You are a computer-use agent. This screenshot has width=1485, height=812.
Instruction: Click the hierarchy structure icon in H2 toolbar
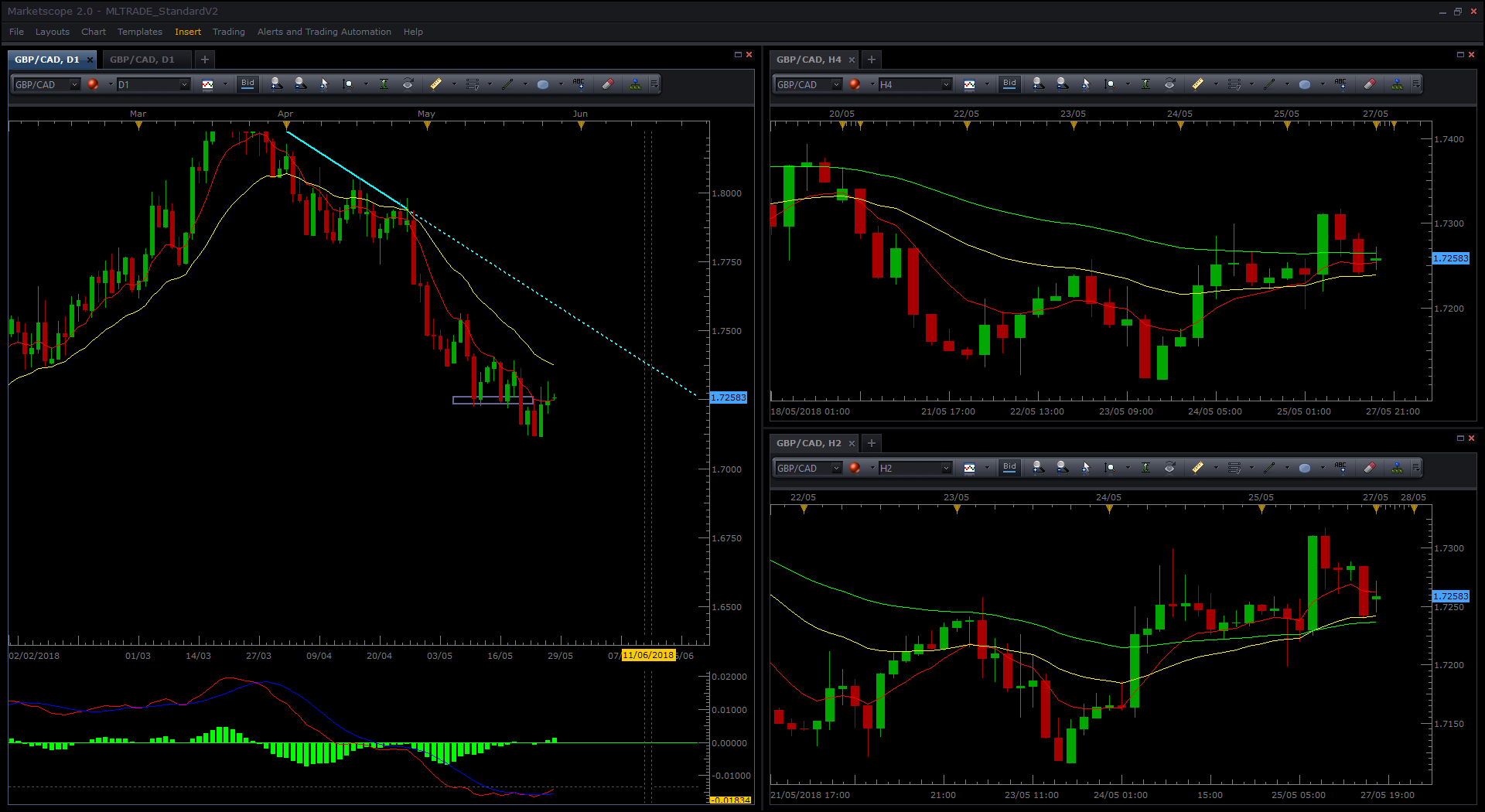coord(1397,468)
